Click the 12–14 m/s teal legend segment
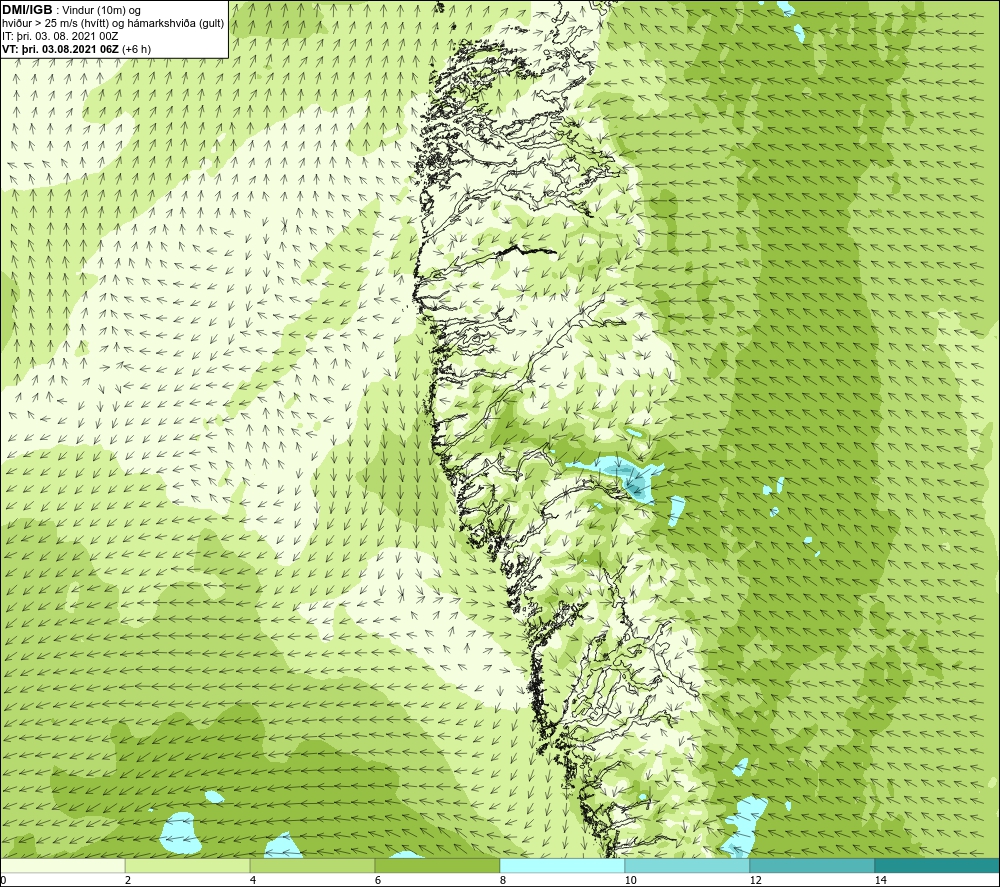1000x887 pixels. click(x=812, y=866)
